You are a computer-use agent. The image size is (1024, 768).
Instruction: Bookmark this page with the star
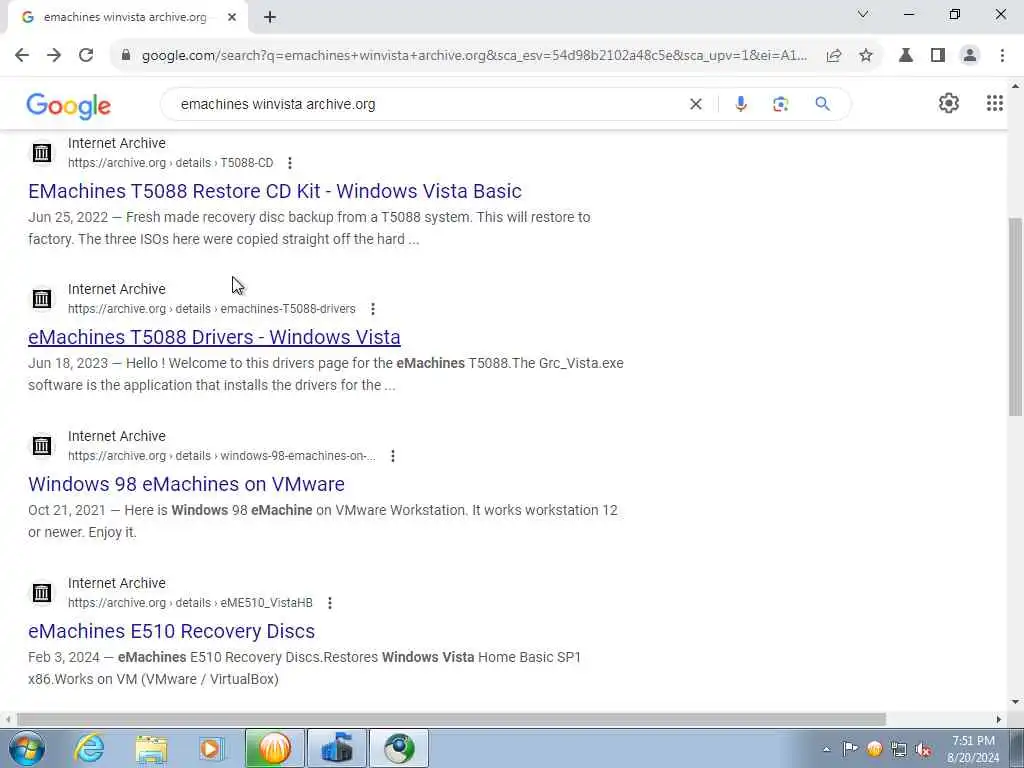[866, 56]
